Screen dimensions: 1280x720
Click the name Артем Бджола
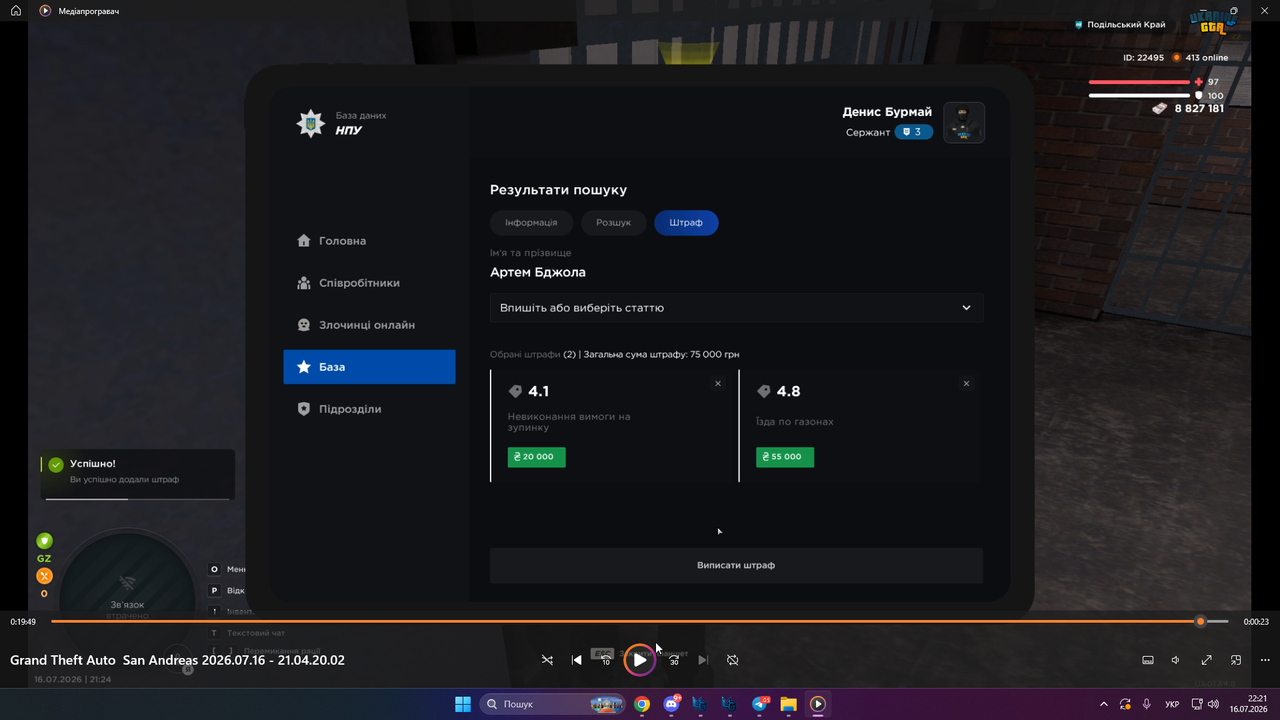coord(538,272)
